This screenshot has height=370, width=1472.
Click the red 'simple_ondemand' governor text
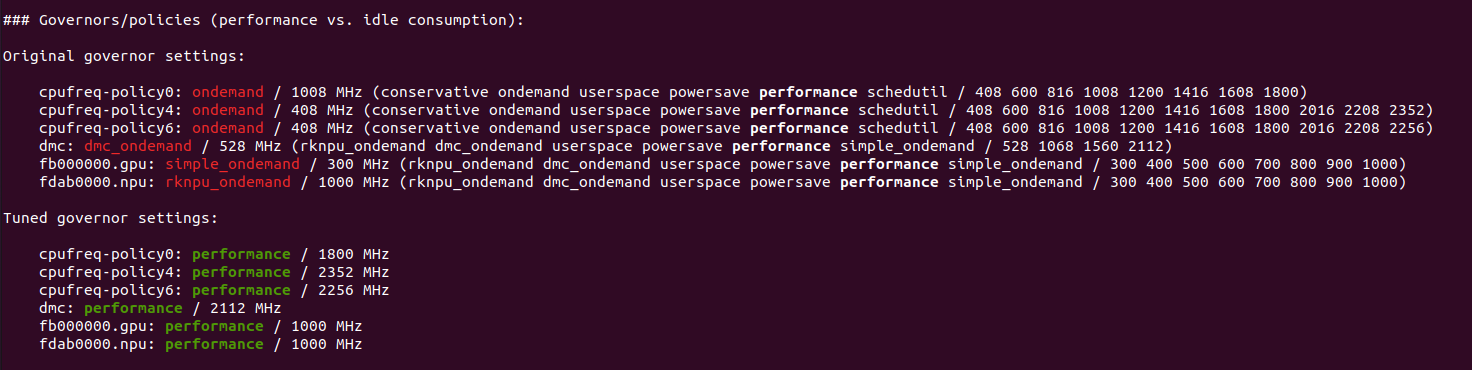coord(232,164)
